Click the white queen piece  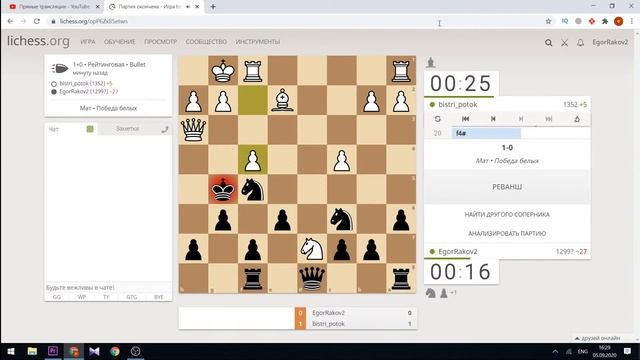click(x=193, y=130)
